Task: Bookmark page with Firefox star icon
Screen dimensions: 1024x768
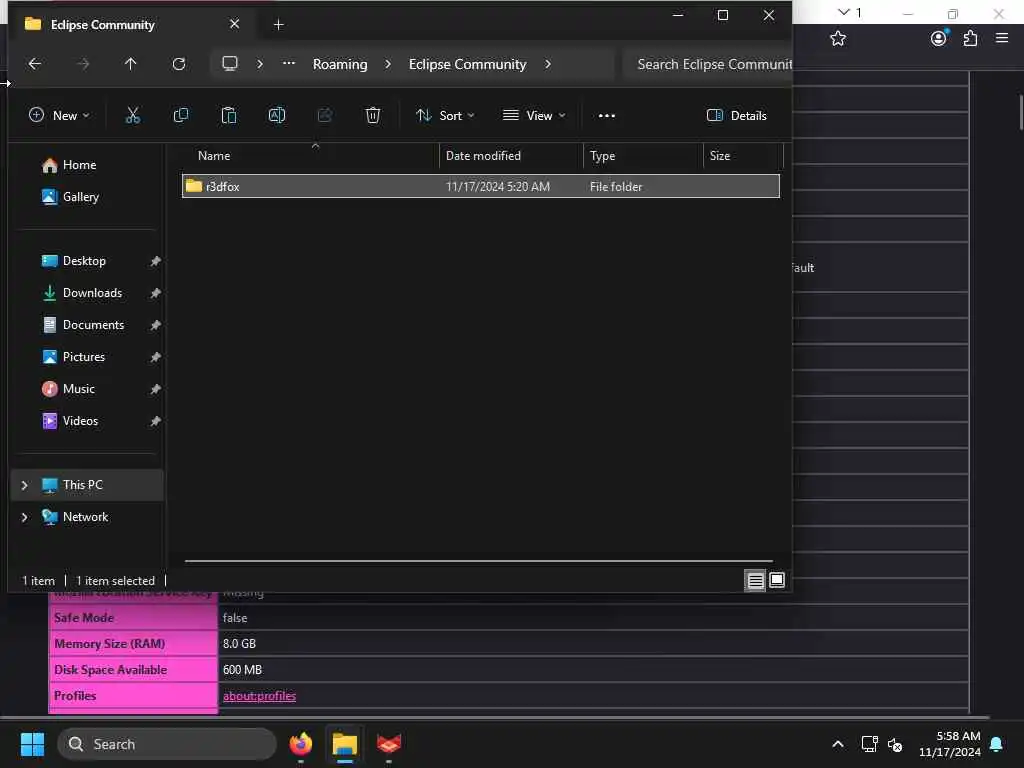Action: pos(838,39)
